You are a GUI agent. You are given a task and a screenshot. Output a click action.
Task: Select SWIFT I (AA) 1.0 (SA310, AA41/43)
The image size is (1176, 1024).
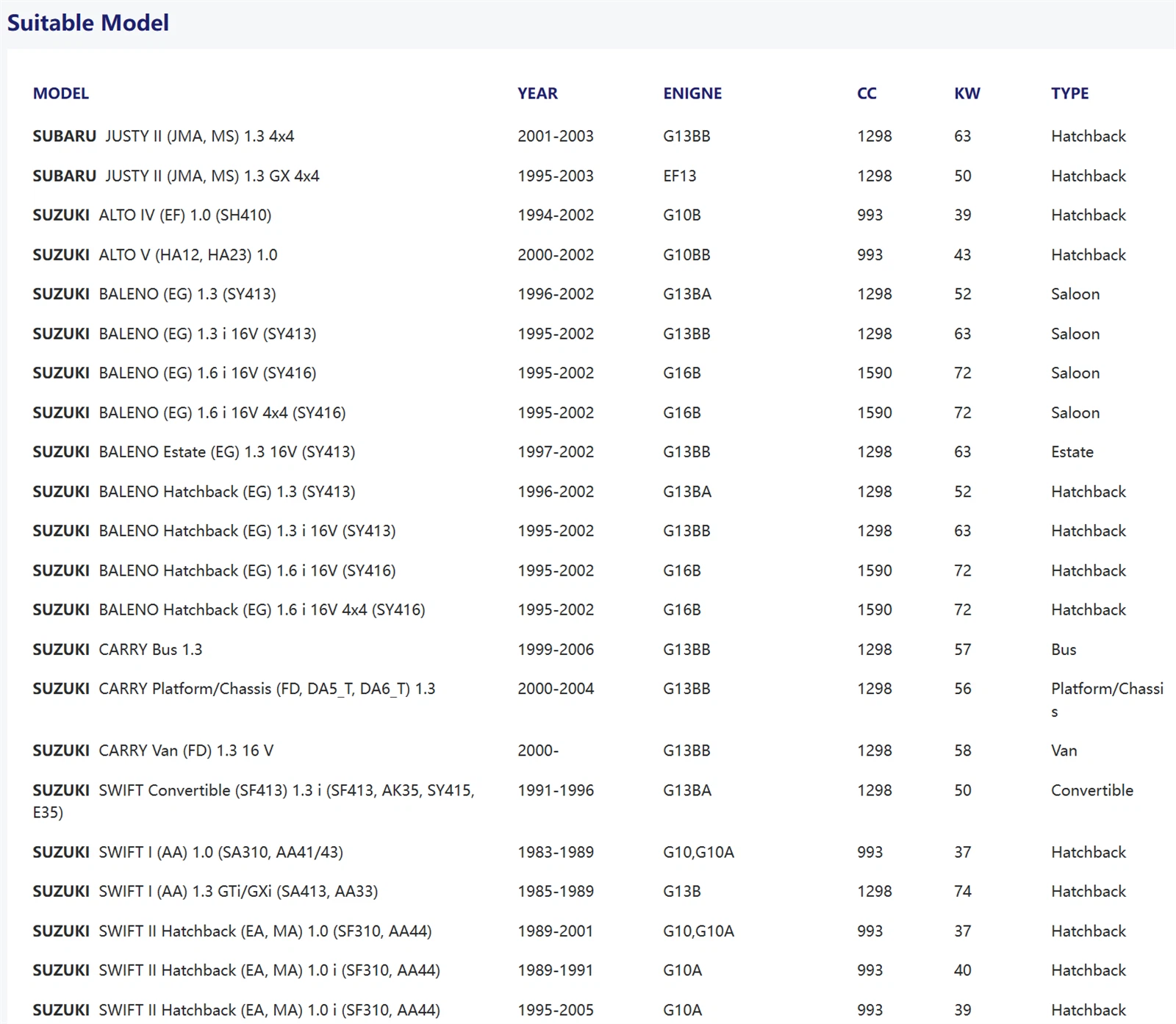tap(187, 853)
